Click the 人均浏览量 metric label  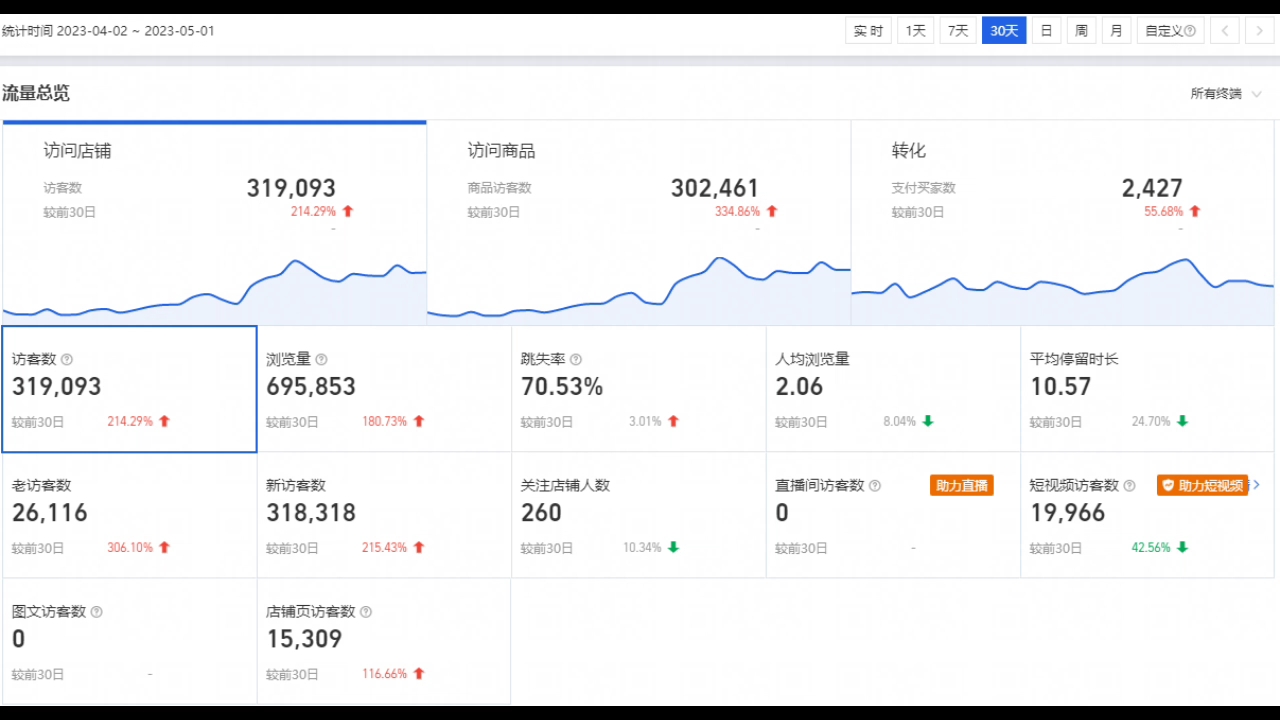coord(812,359)
